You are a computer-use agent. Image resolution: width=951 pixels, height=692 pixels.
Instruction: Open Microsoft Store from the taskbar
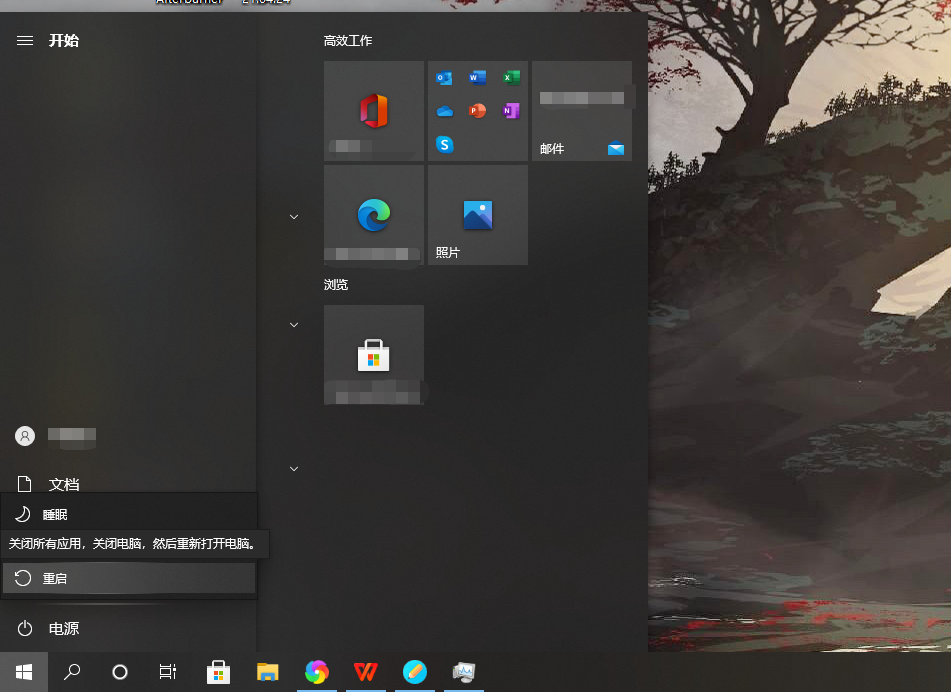(x=218, y=672)
